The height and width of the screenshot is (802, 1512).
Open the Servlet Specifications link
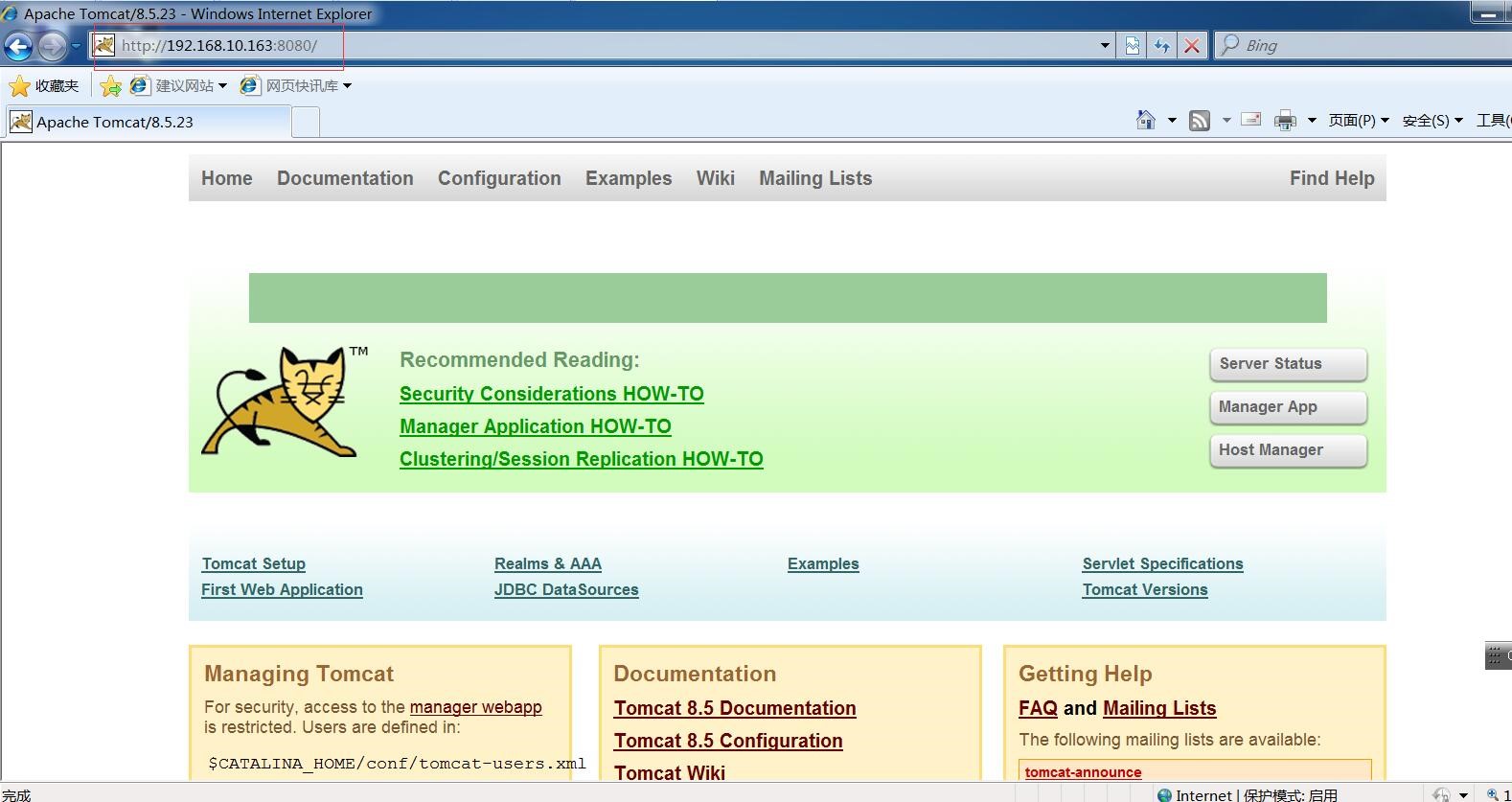click(x=1162, y=563)
